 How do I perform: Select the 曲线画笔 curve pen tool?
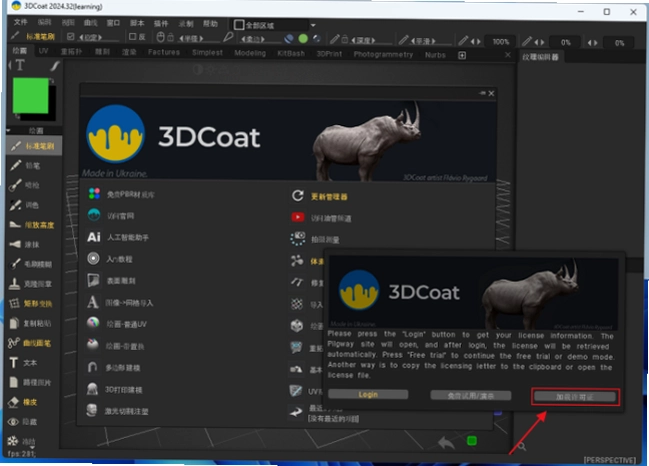[31, 343]
